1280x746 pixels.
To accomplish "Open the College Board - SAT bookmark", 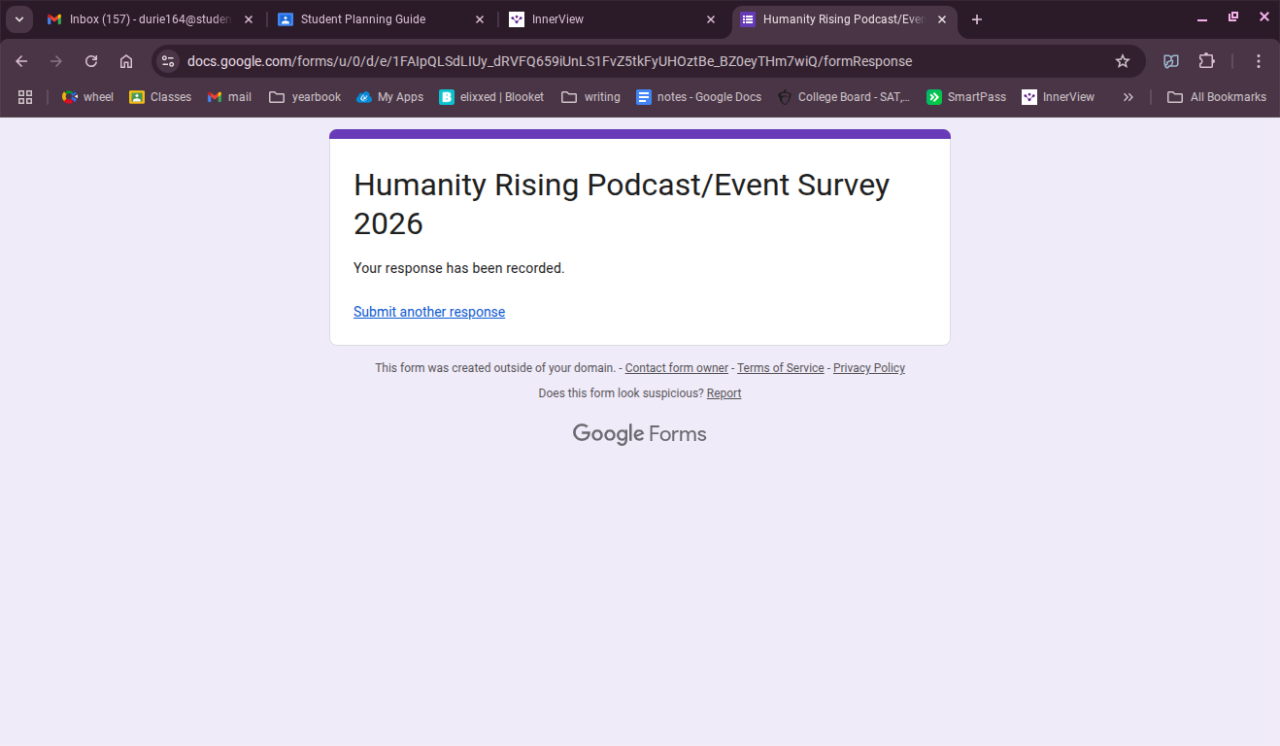I will [x=844, y=97].
